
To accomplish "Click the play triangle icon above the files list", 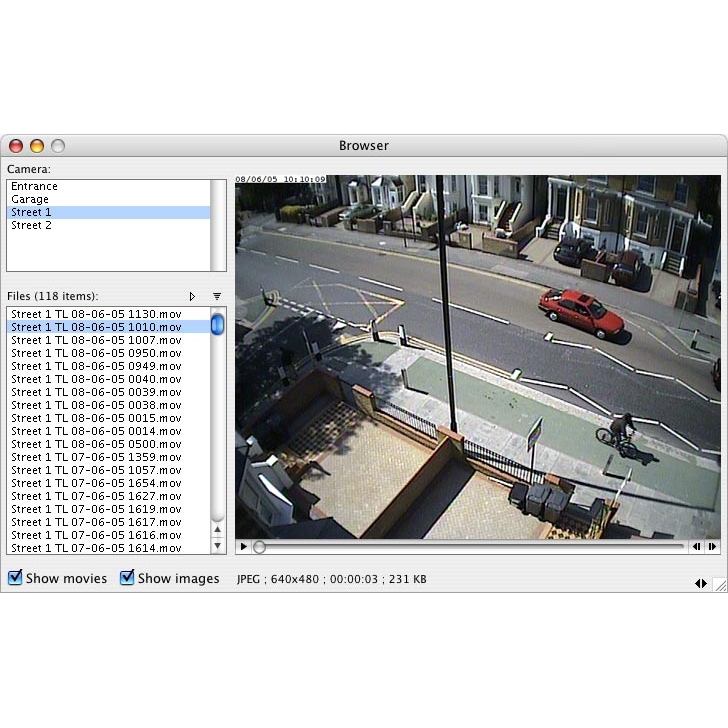I will click(x=192, y=296).
